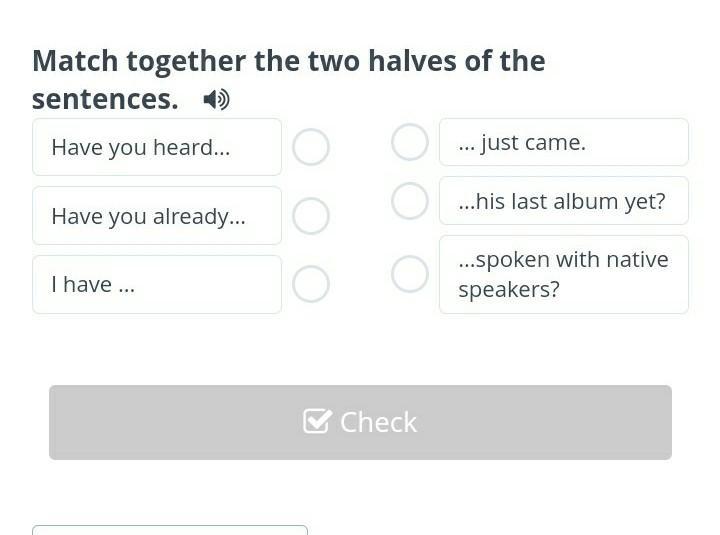720x535 pixels.
Task: Click the checkmark icon inside Check button
Action: click(317, 422)
